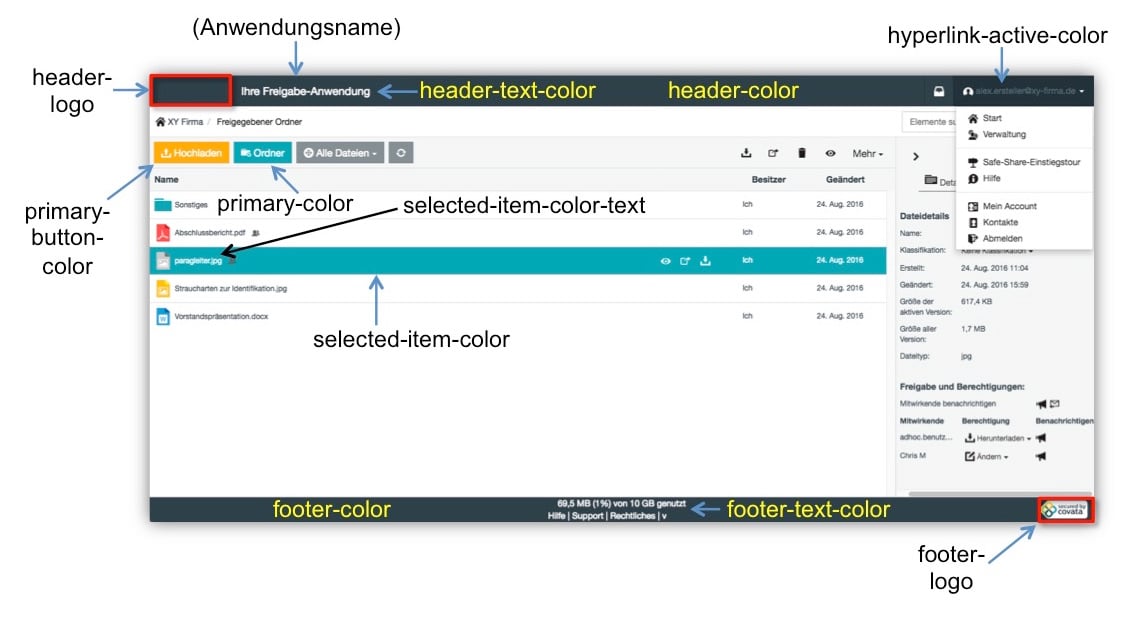1133x617 pixels.
Task: Open the user account dropdown in header
Action: 1023,92
